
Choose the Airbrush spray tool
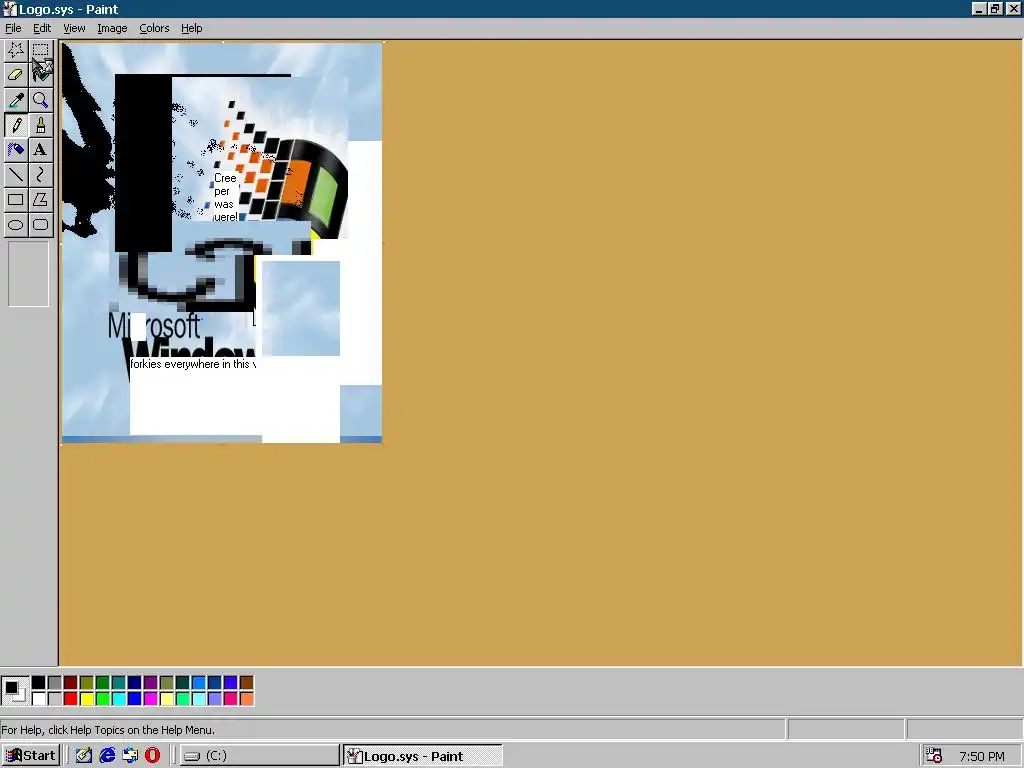[16, 150]
